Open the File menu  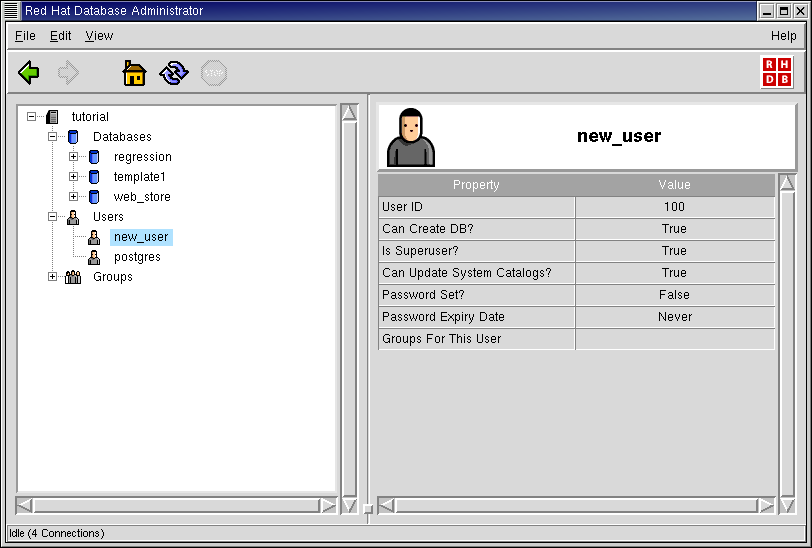tap(25, 36)
